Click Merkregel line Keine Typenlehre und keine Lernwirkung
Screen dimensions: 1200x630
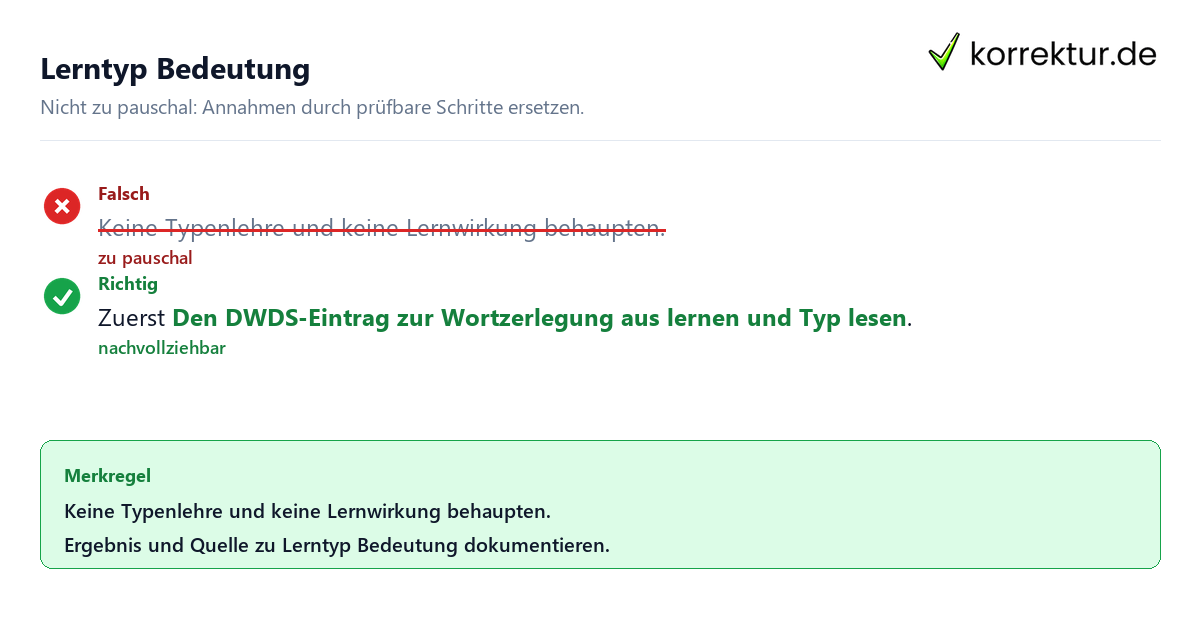308,511
